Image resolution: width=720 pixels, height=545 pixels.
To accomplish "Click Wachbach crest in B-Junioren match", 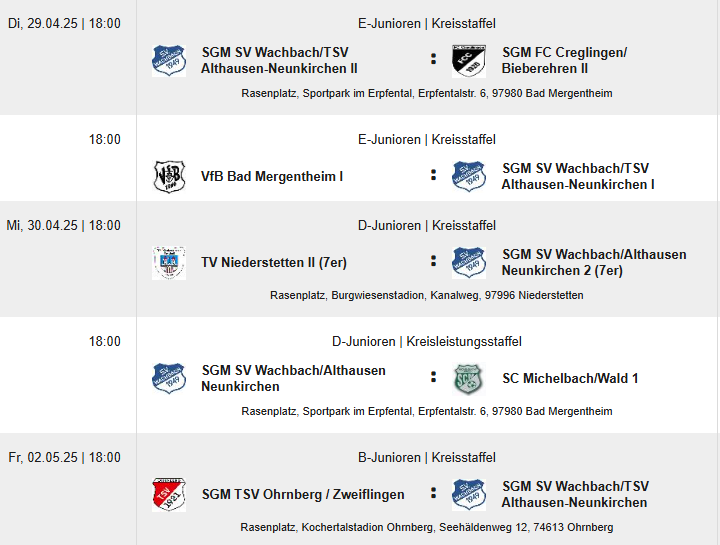I will tap(469, 494).
